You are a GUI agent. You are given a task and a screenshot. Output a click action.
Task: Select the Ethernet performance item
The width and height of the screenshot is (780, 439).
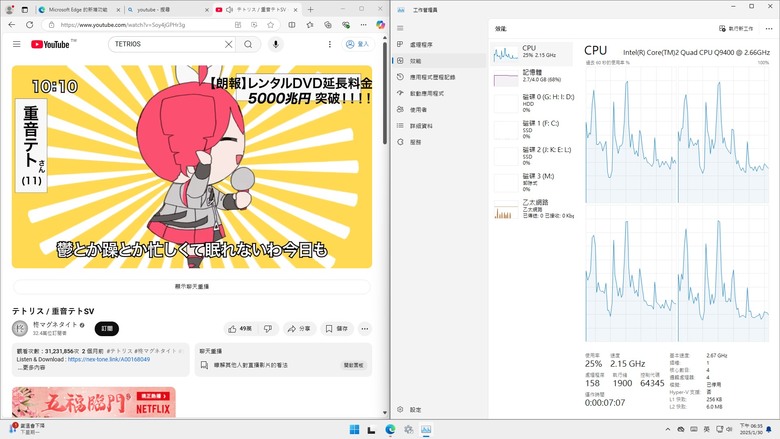(x=533, y=209)
